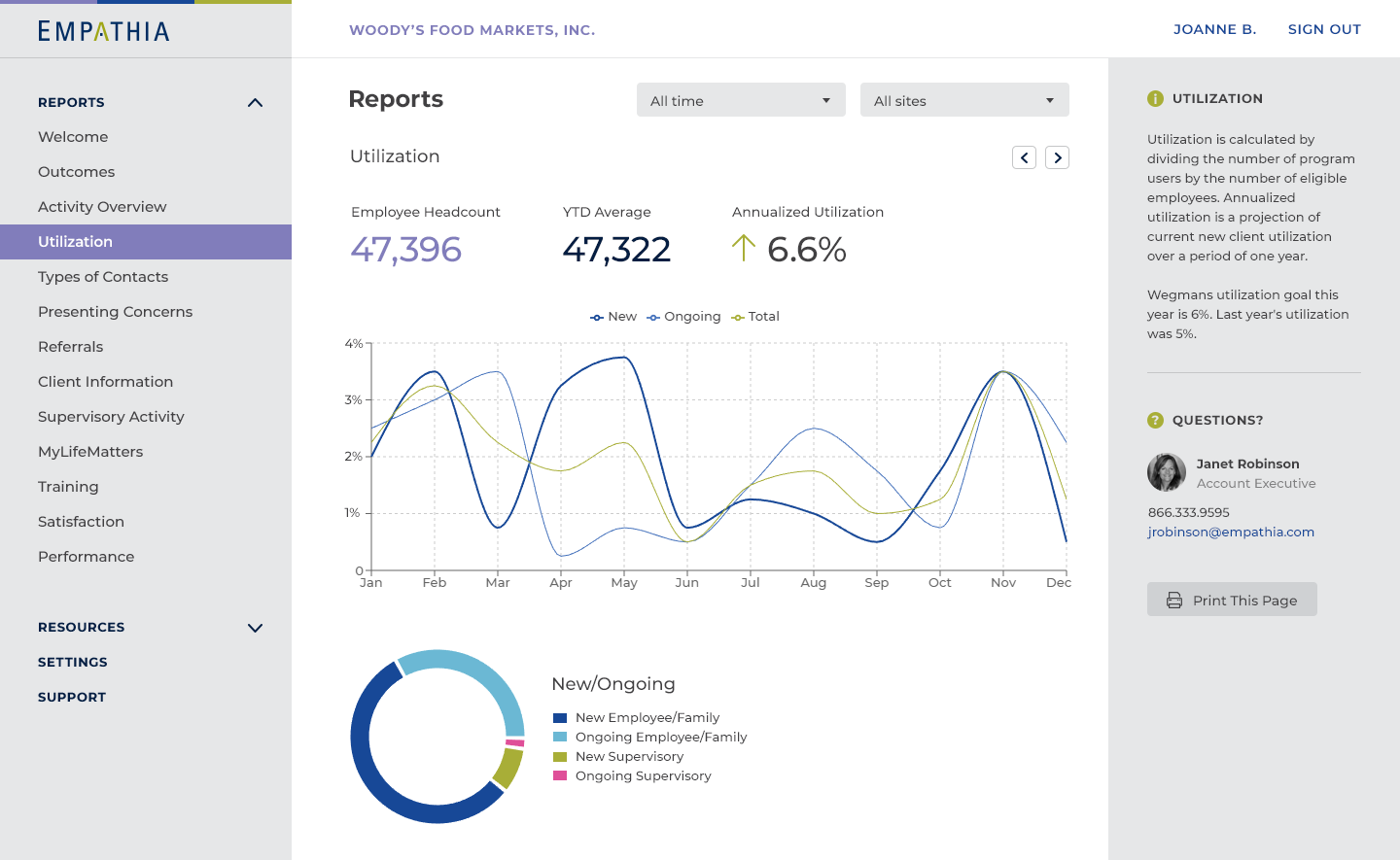Toggle the New series in chart legend
Screen dimensions: 1400x860
(x=613, y=317)
